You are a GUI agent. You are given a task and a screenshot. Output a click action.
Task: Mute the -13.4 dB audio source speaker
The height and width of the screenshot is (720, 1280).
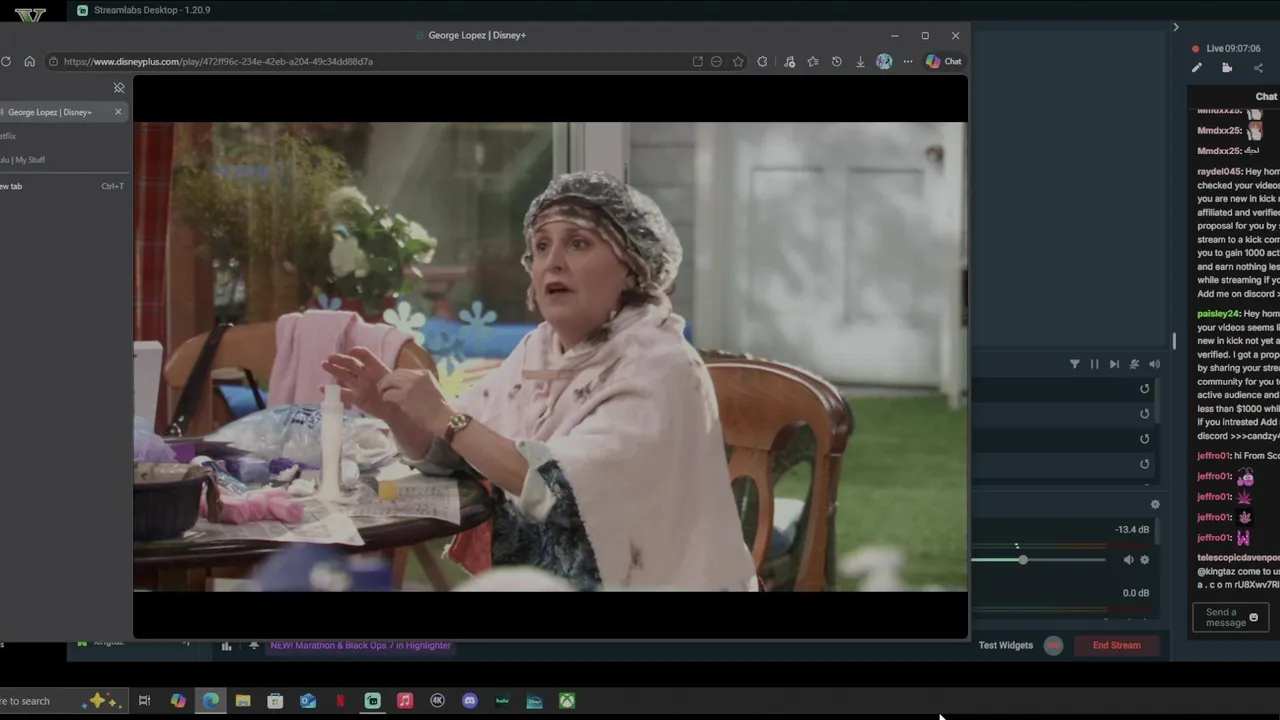coord(1128,560)
